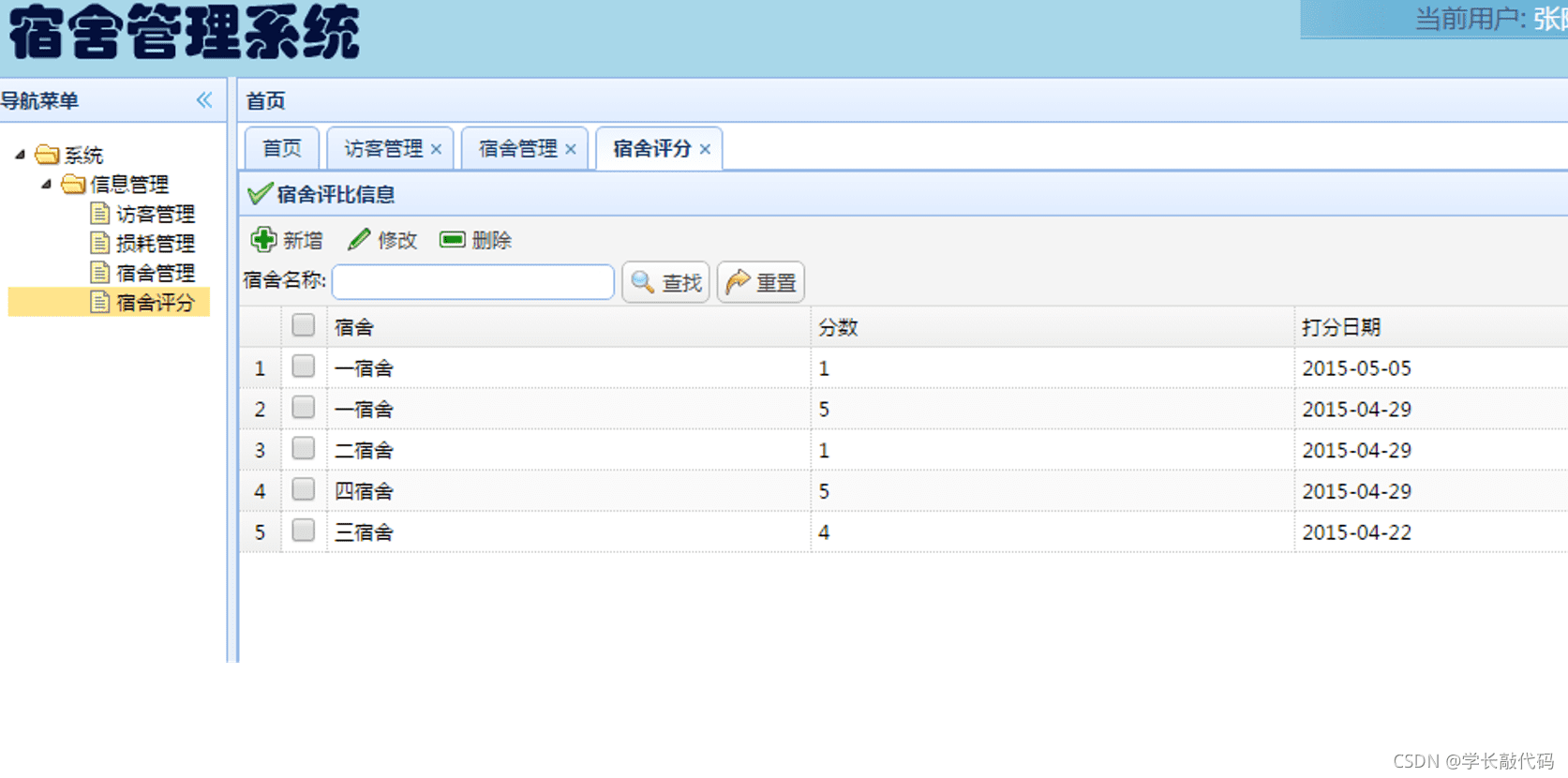
Task: Check row 5 三宿舍 checkbox
Action: point(303,531)
